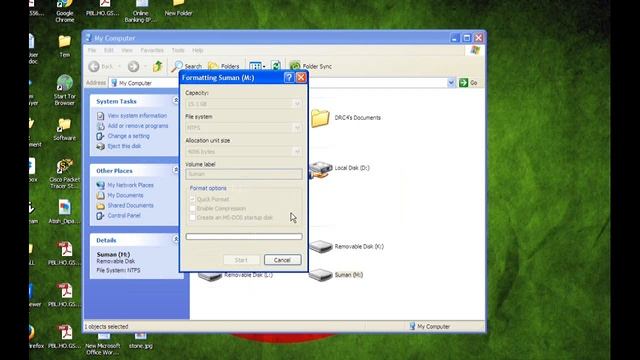Image resolution: width=640 pixels, height=360 pixels.
Task: Toggle the Enable Compression checkbox
Action: tap(192, 209)
